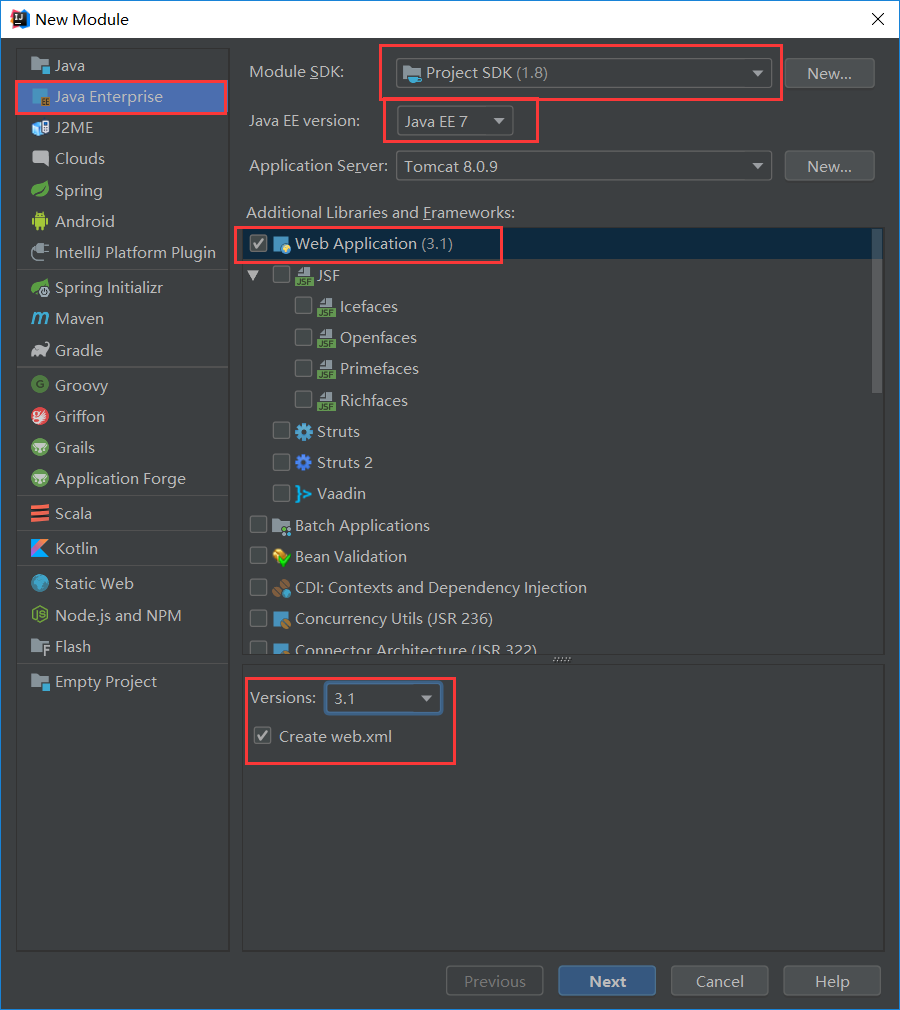The width and height of the screenshot is (900, 1010).
Task: Click New next to Module SDK
Action: pyautogui.click(x=829, y=73)
